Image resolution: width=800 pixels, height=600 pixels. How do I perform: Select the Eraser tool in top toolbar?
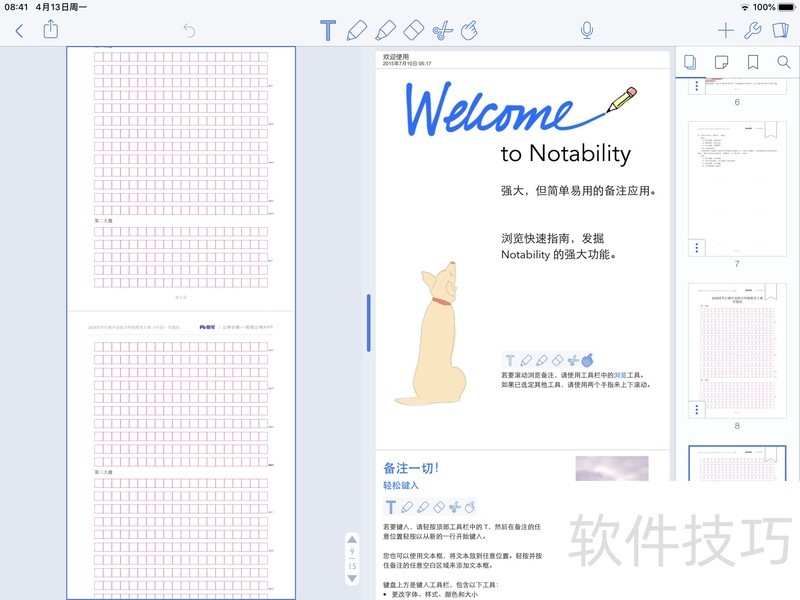[414, 31]
